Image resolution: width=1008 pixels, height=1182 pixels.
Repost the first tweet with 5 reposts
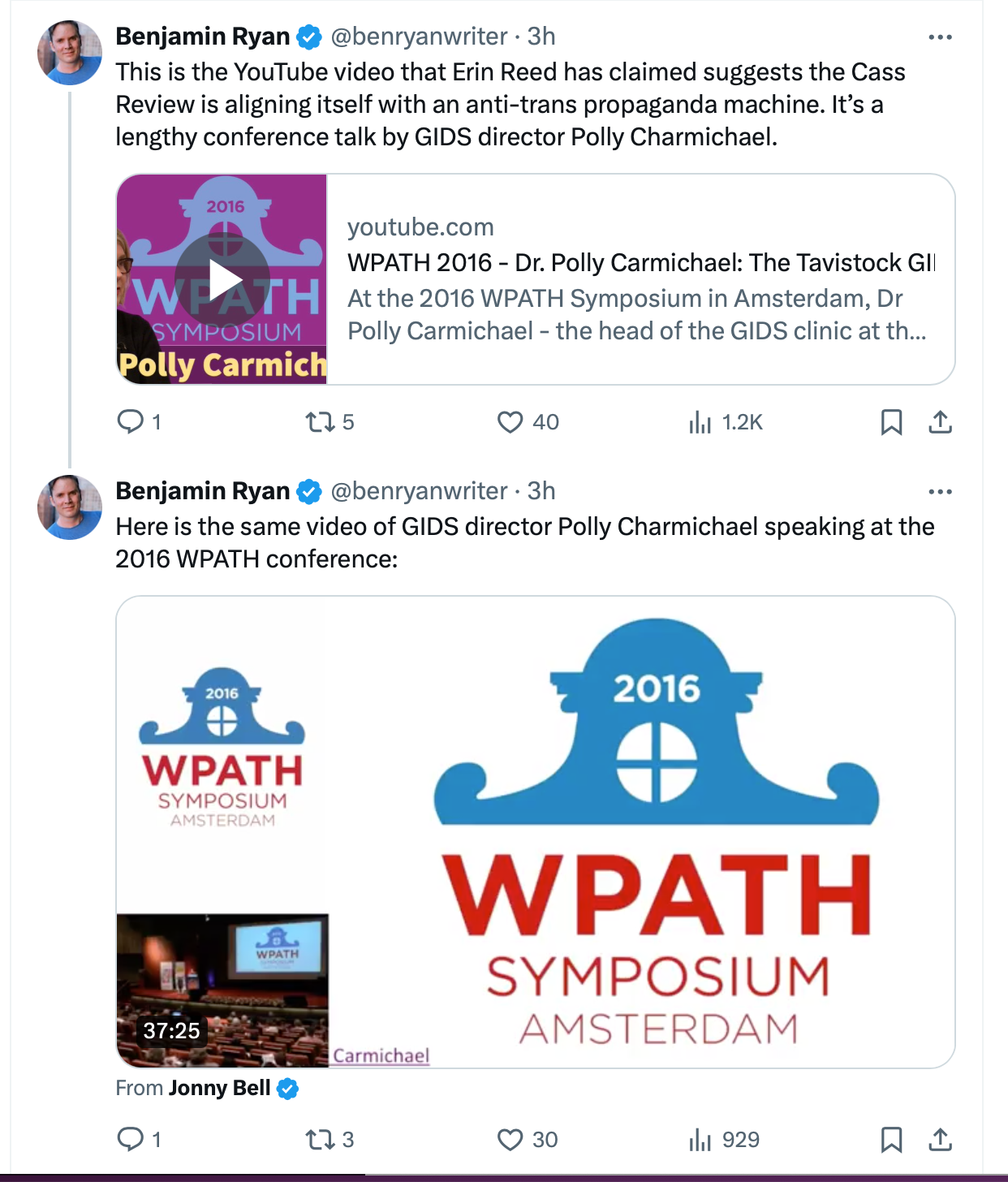point(329,421)
